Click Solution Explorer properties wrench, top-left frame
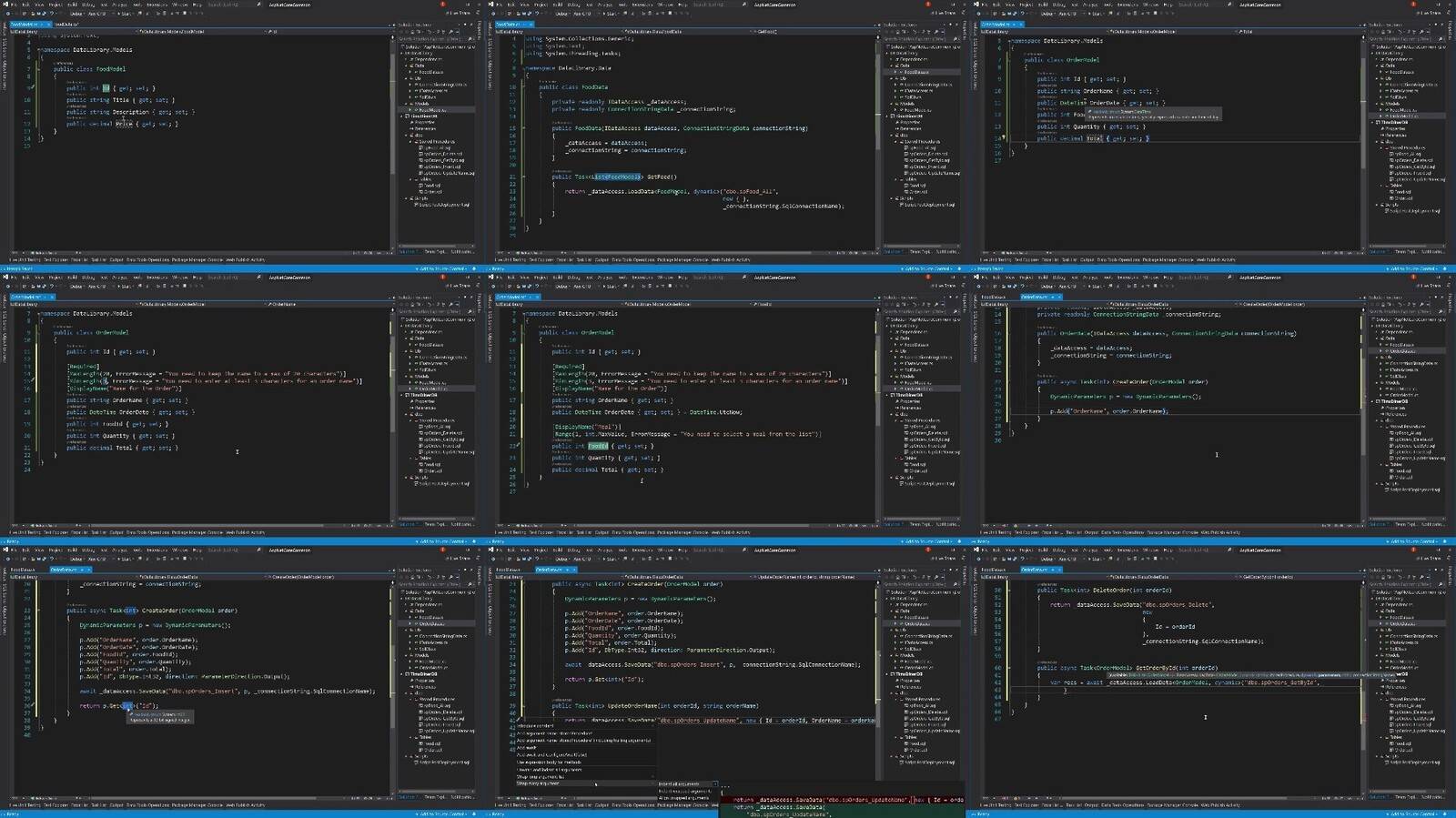This screenshot has height=818, width=1456. [450, 32]
